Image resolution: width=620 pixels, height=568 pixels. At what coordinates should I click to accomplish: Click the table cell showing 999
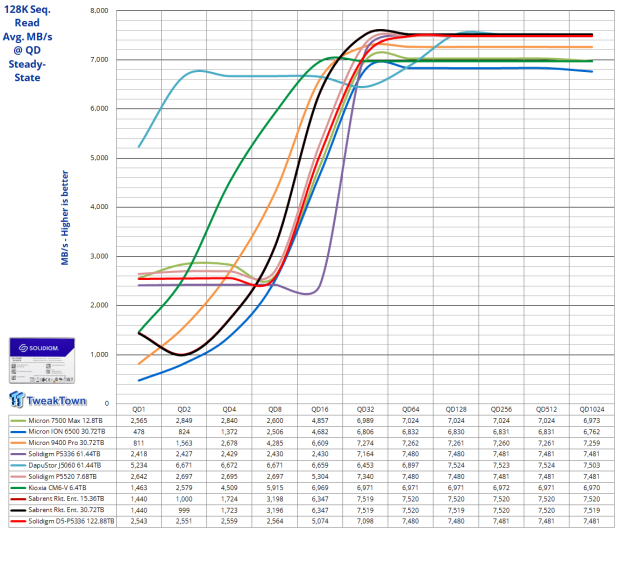click(x=184, y=510)
